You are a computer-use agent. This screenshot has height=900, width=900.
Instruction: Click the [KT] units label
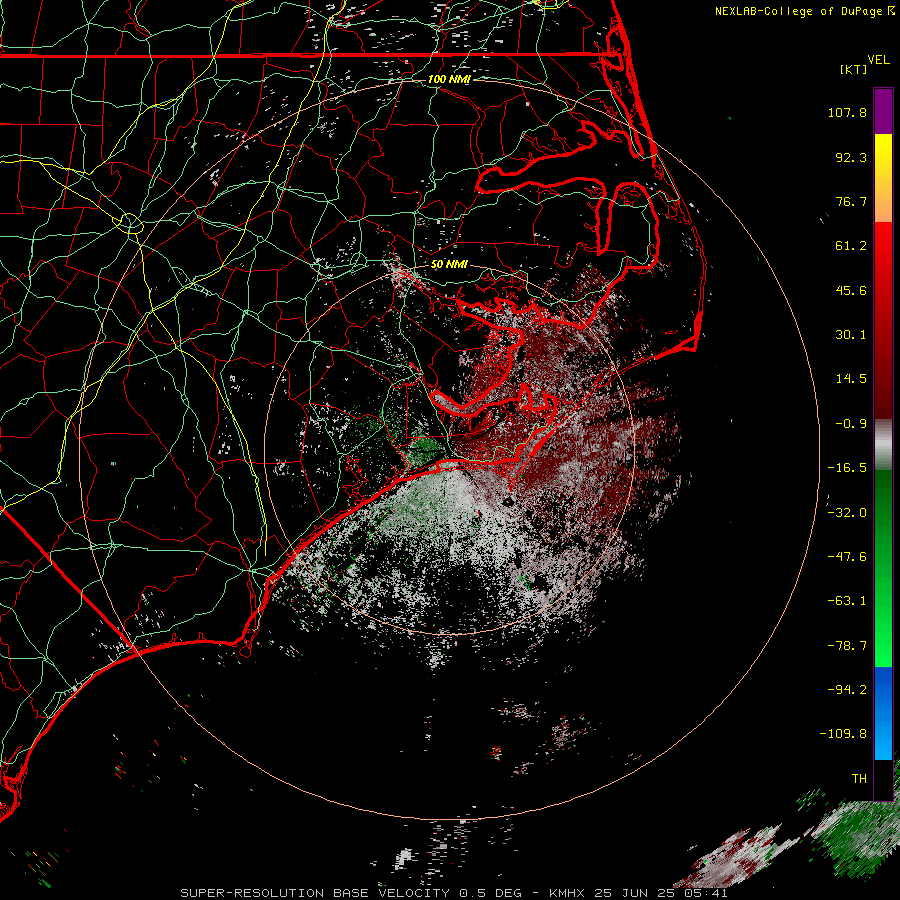[x=854, y=69]
